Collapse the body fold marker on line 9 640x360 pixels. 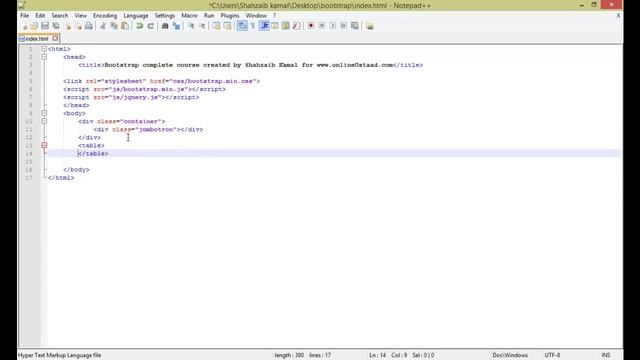(44, 113)
